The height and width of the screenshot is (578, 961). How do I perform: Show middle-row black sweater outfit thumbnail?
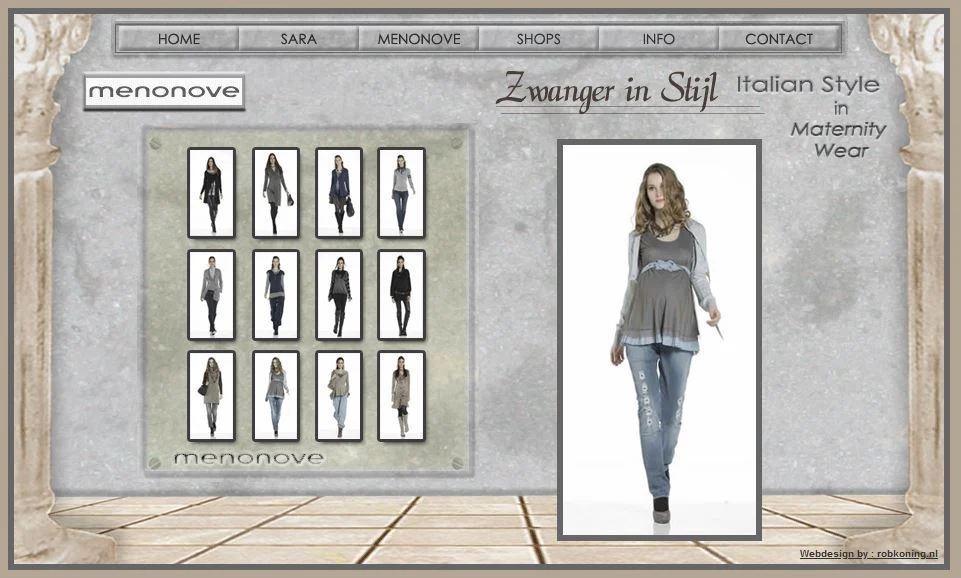[401, 295]
